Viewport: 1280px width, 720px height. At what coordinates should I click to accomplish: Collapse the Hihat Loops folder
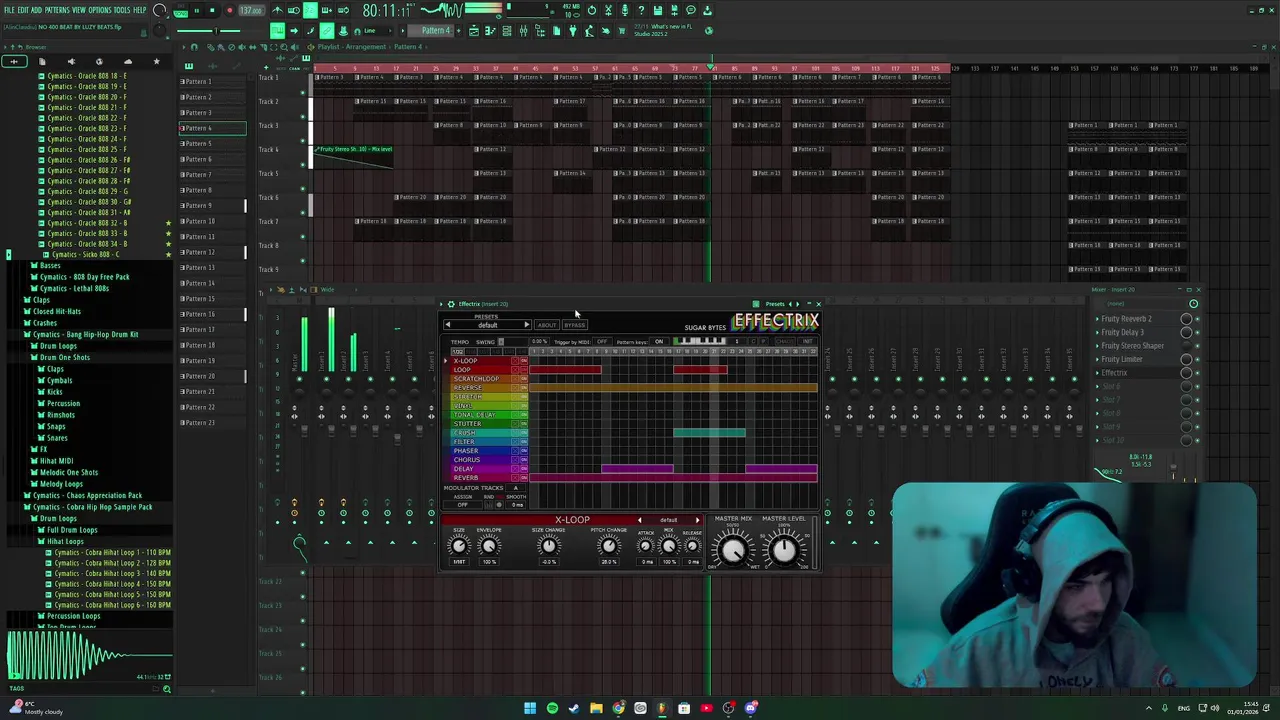coord(65,541)
